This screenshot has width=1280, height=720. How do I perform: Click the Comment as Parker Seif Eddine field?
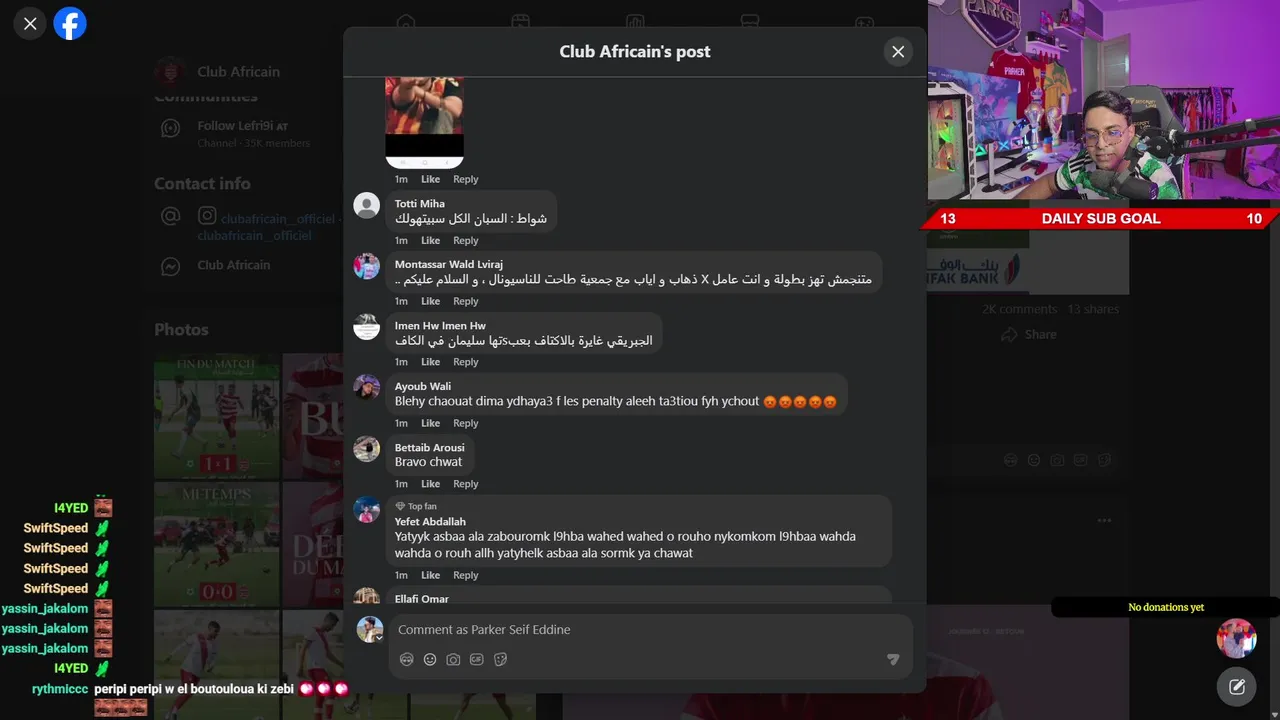click(x=640, y=629)
